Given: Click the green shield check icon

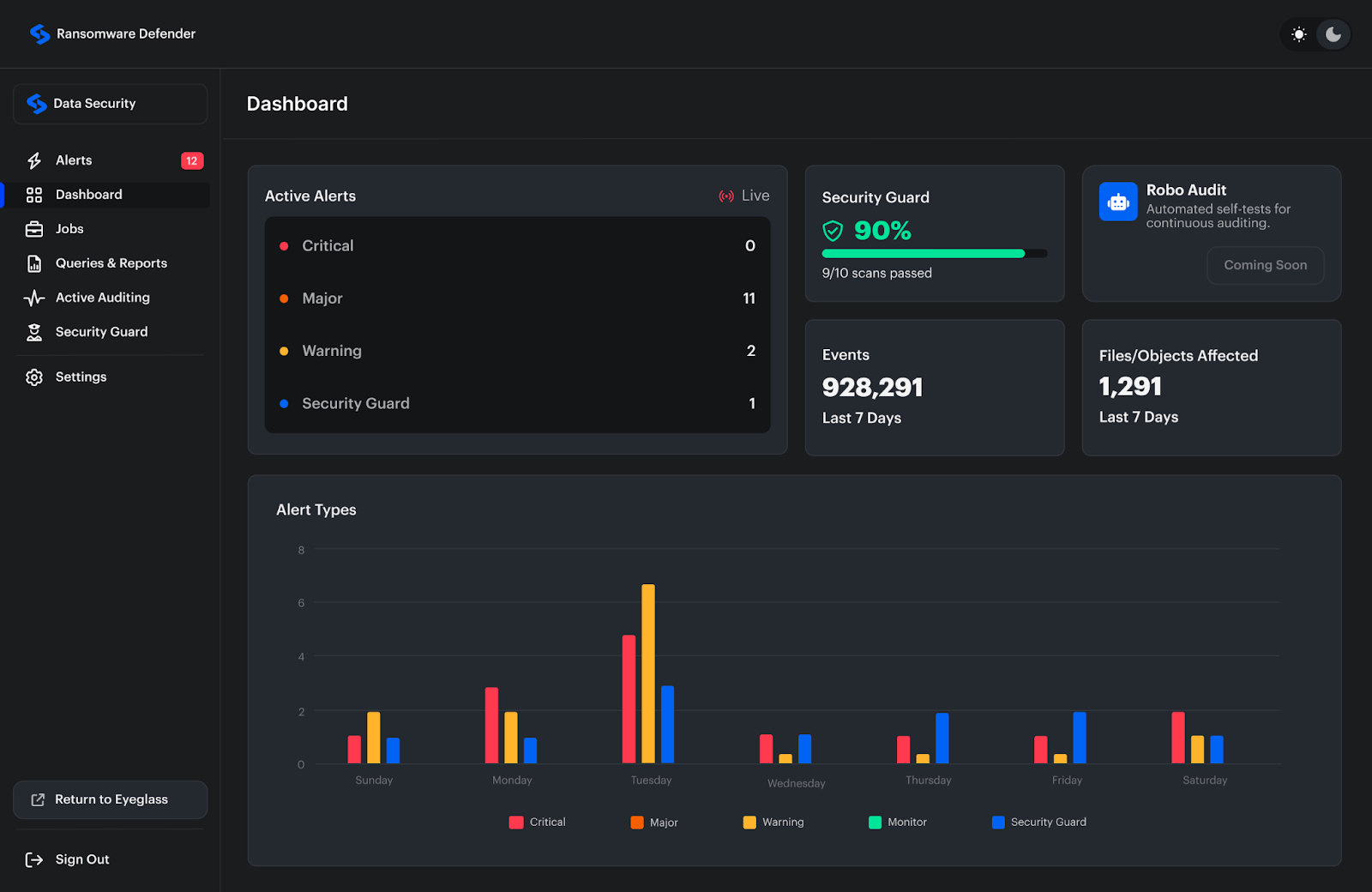Looking at the screenshot, I should pyautogui.click(x=833, y=231).
